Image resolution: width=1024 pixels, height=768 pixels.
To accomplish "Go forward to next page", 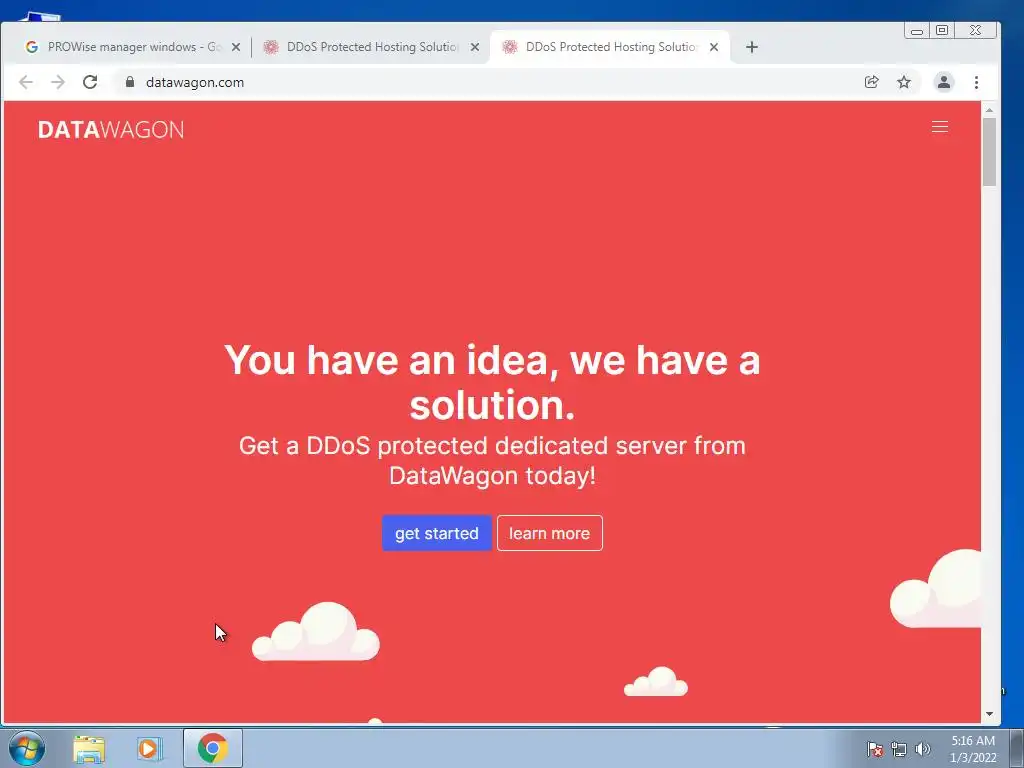I will coord(57,82).
